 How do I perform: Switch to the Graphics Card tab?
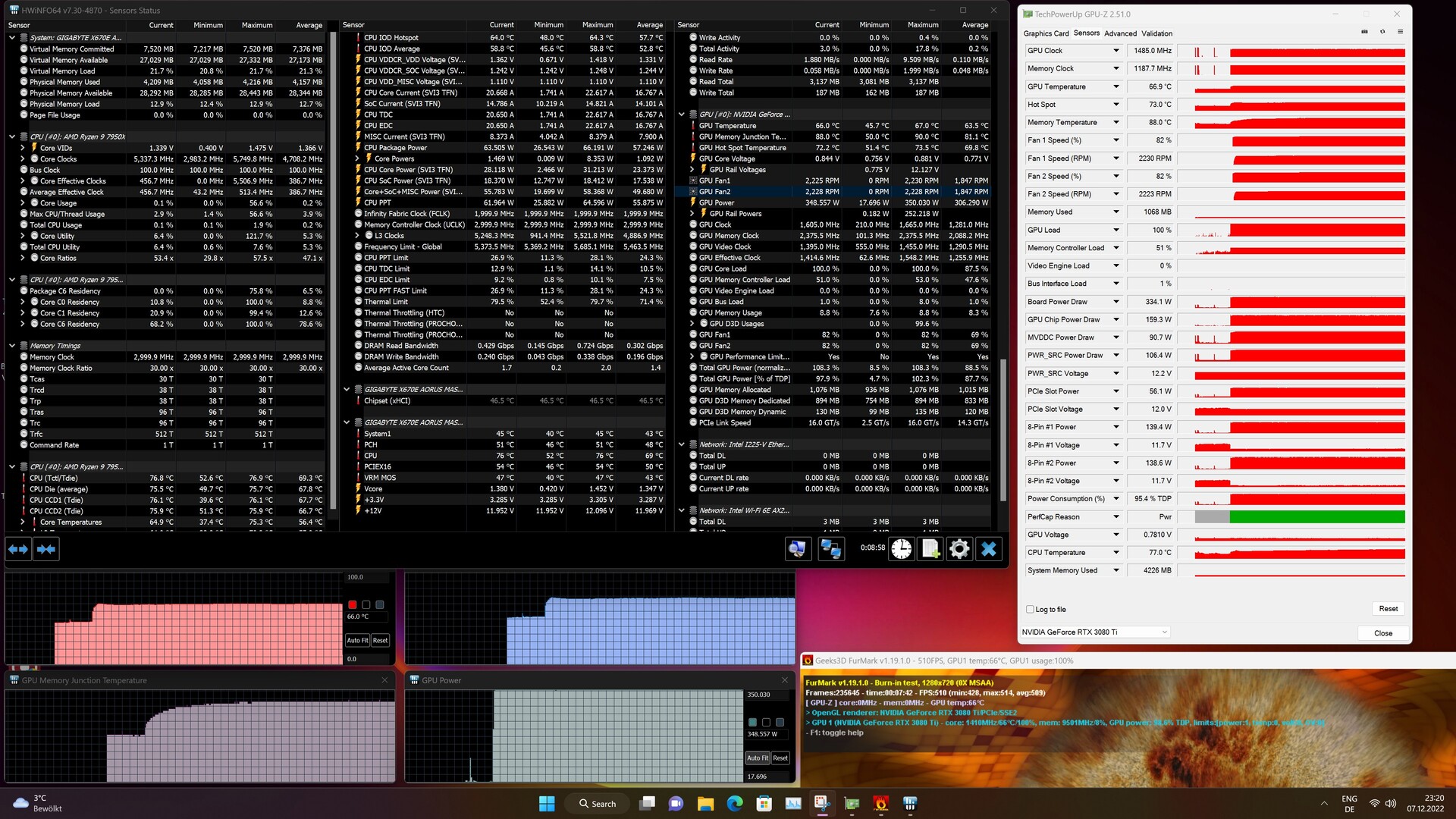tap(1045, 33)
